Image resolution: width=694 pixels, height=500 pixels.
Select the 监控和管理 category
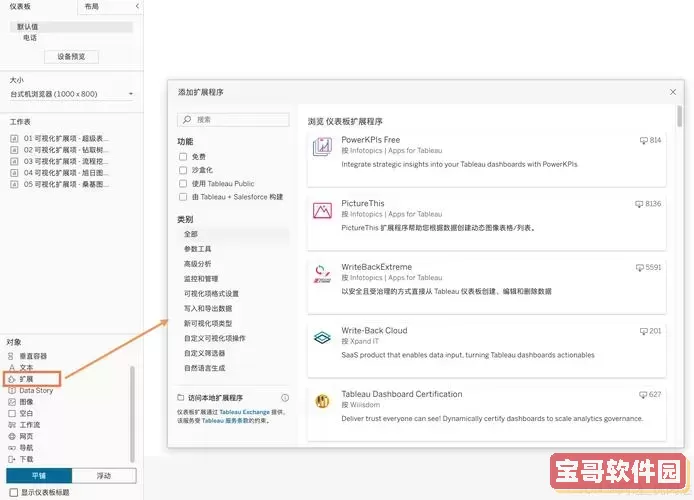(x=201, y=279)
